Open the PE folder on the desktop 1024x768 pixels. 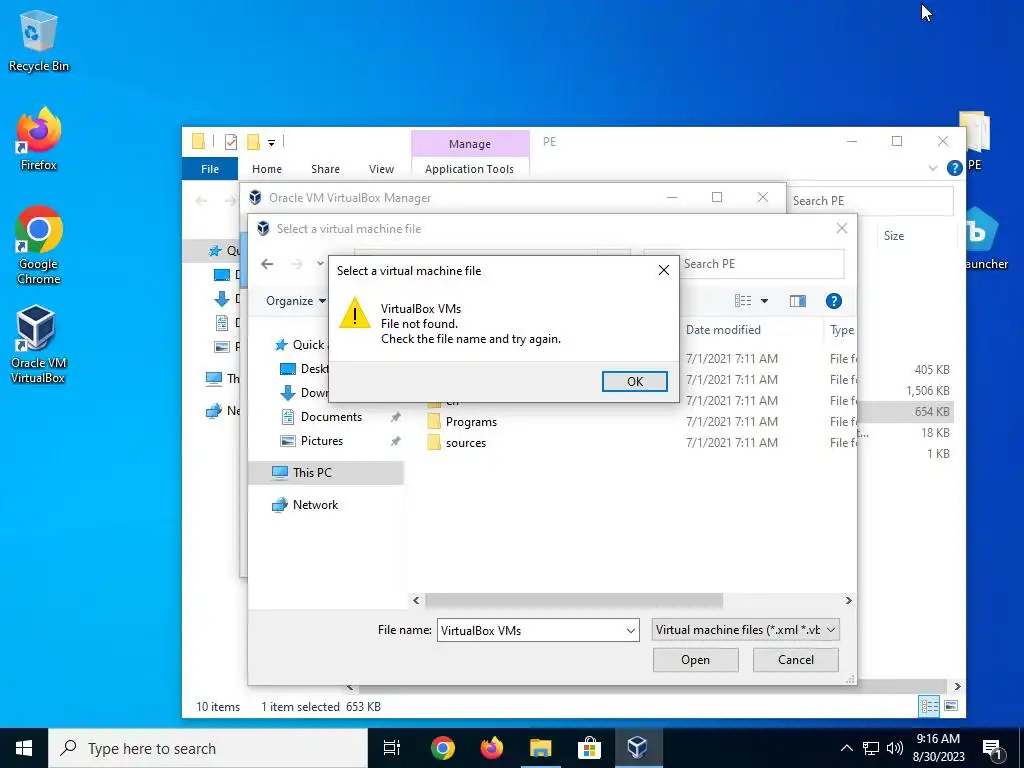point(974,140)
